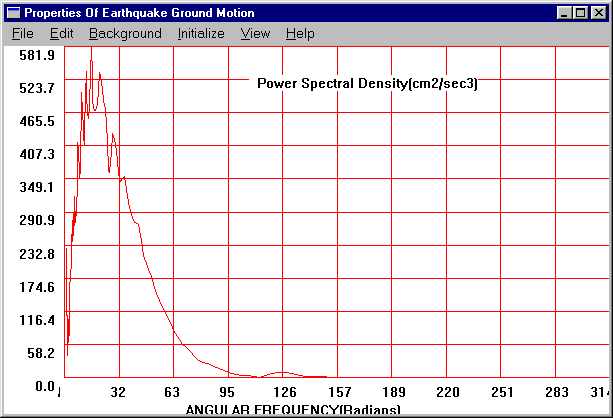Click the Power Spectral Density plot label
613x418 pixels.
(x=367, y=84)
